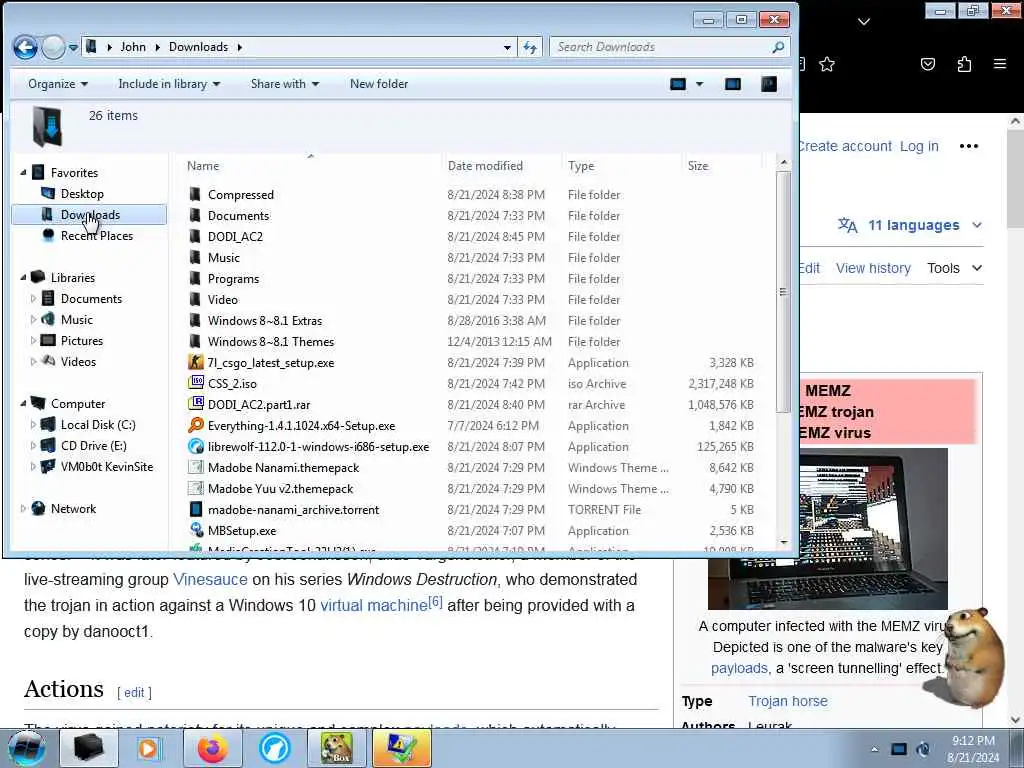Viewport: 1024px width, 768px height.
Task: Expand Local Disk (C:) node
Action: pos(33,424)
